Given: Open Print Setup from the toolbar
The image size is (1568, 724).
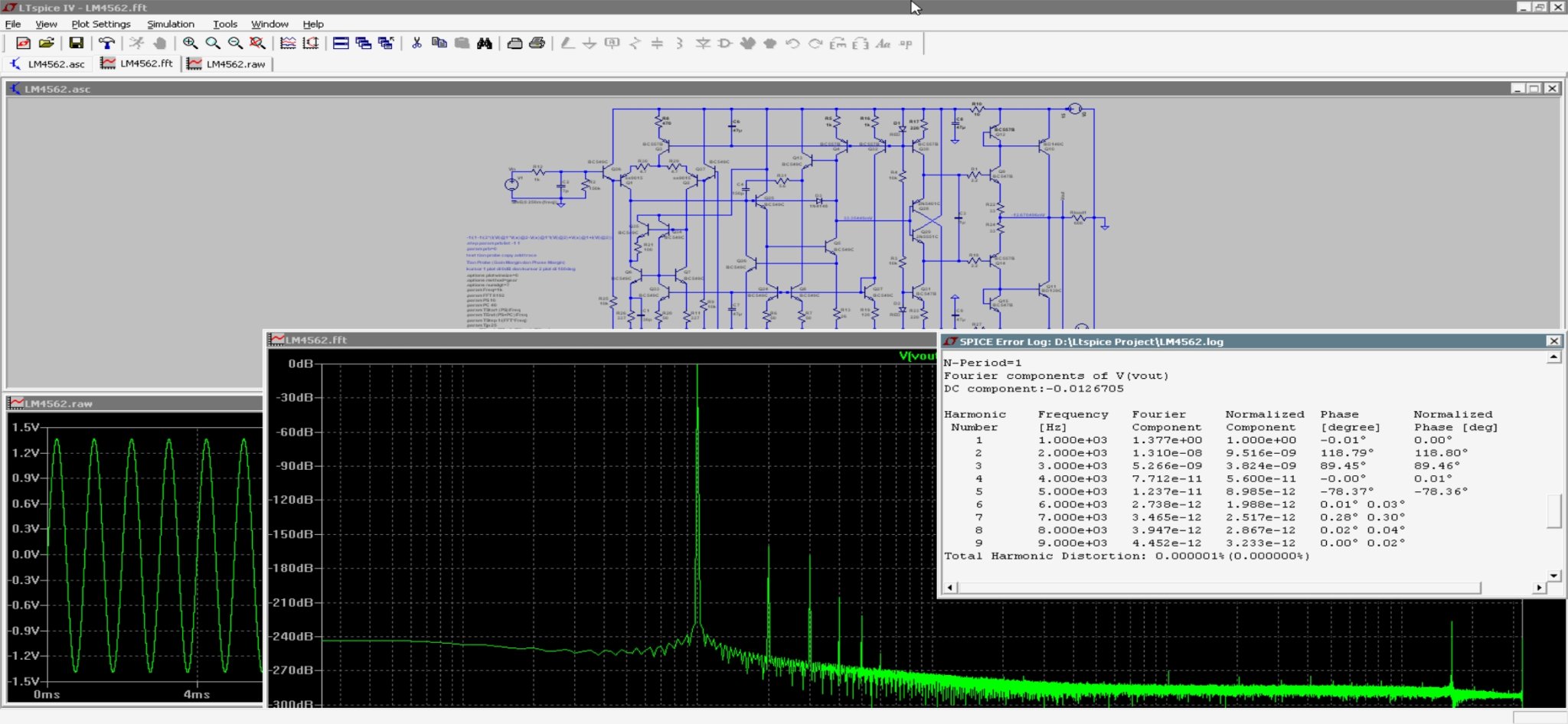Looking at the screenshot, I should click(x=514, y=44).
